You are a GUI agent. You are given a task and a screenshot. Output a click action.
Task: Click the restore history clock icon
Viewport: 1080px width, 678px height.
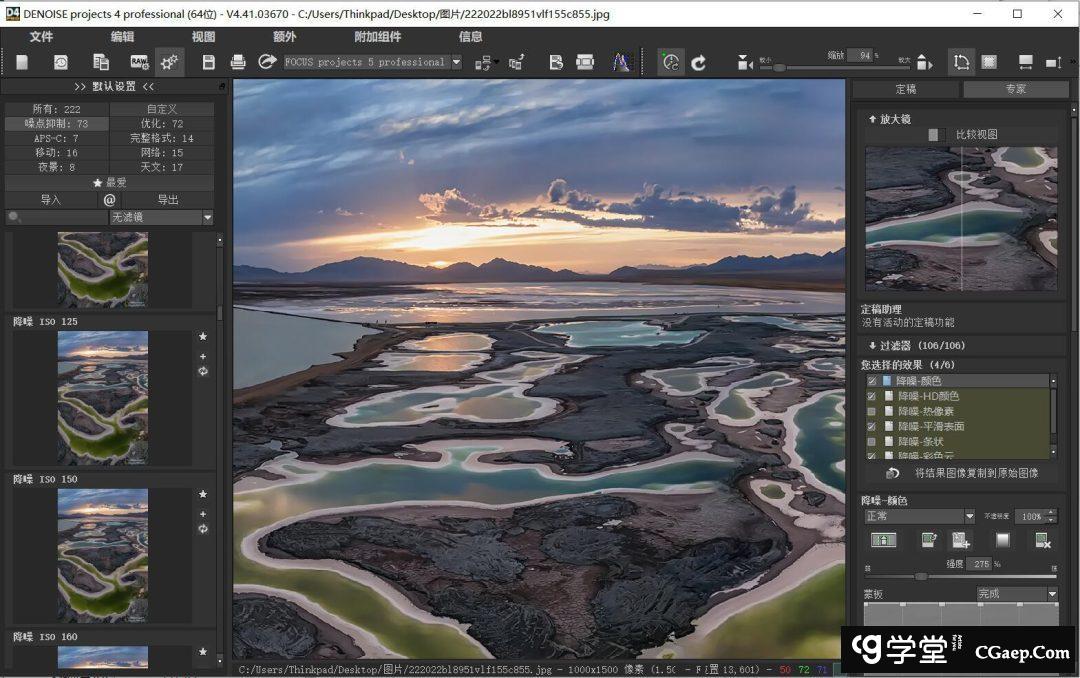click(x=61, y=62)
